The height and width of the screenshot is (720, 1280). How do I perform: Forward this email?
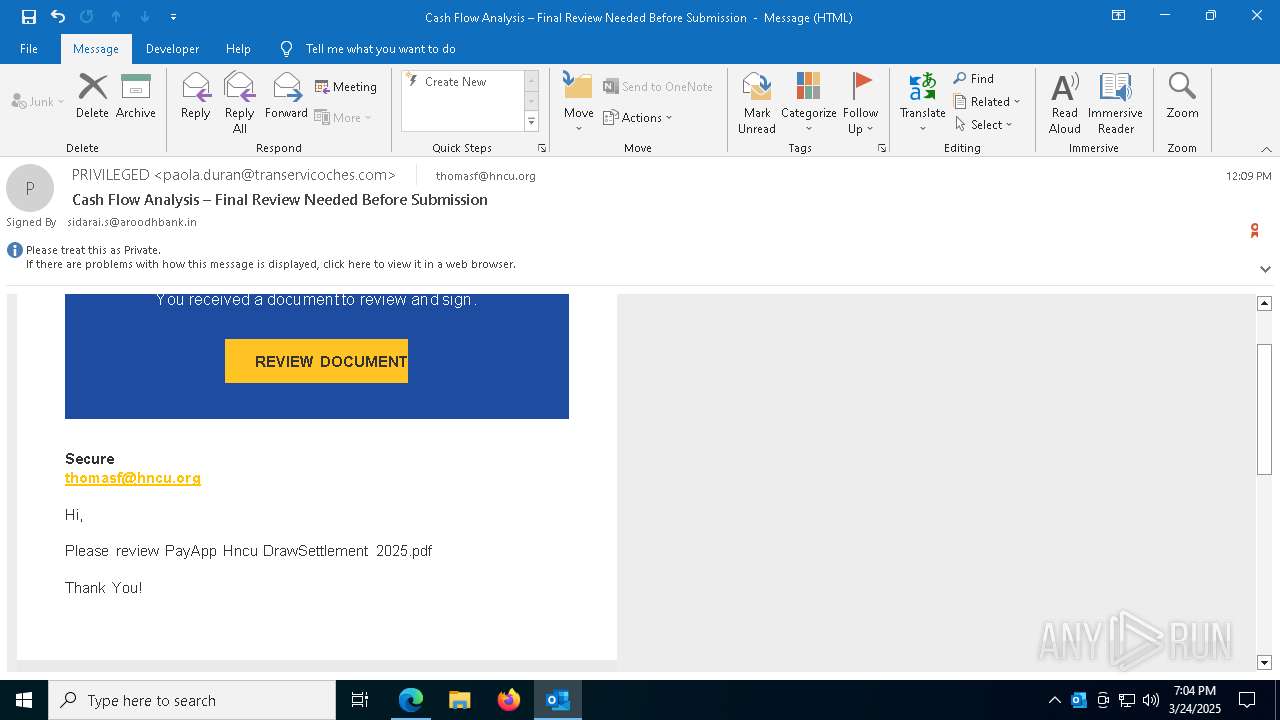[x=287, y=97]
